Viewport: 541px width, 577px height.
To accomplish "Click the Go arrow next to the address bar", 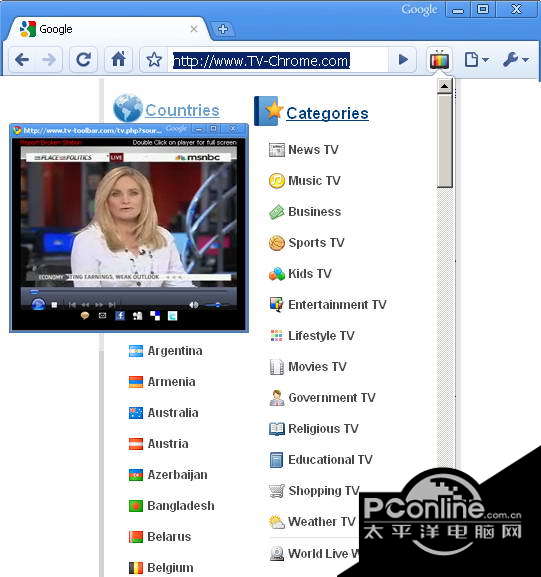I will 403,59.
